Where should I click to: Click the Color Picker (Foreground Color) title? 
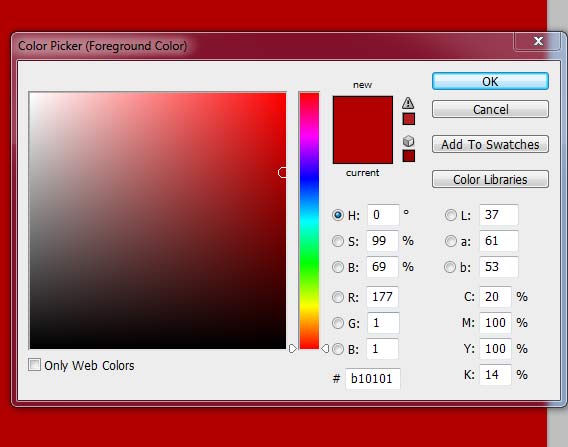point(103,46)
